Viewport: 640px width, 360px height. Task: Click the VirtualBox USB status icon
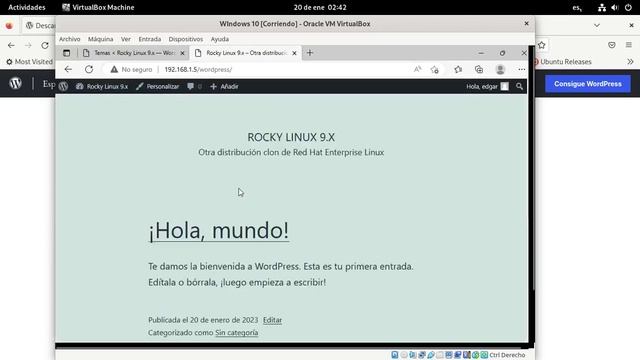click(x=431, y=355)
